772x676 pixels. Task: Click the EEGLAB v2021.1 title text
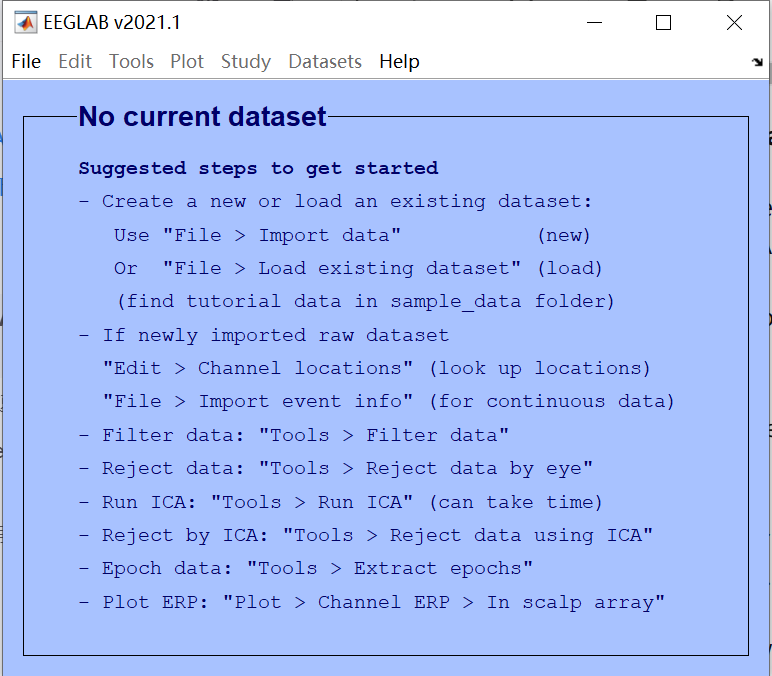[x=112, y=23]
